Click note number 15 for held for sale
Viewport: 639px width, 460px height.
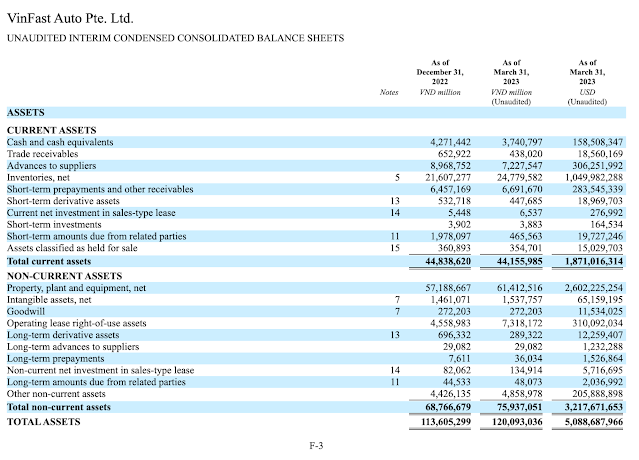[x=395, y=249]
